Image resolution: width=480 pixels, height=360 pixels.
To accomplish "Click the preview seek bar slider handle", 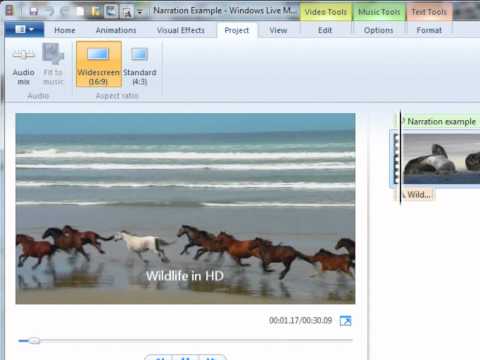I will (34, 341).
